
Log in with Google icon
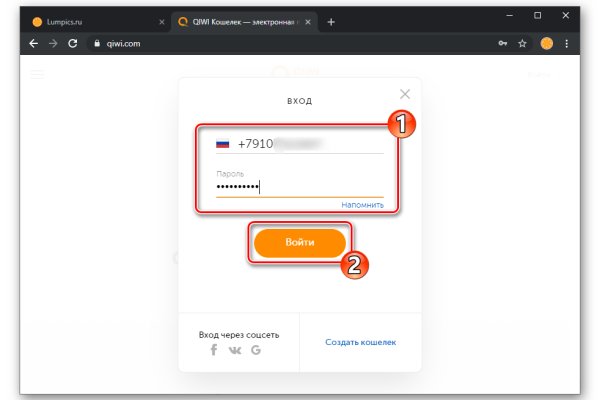pyautogui.click(x=256, y=350)
